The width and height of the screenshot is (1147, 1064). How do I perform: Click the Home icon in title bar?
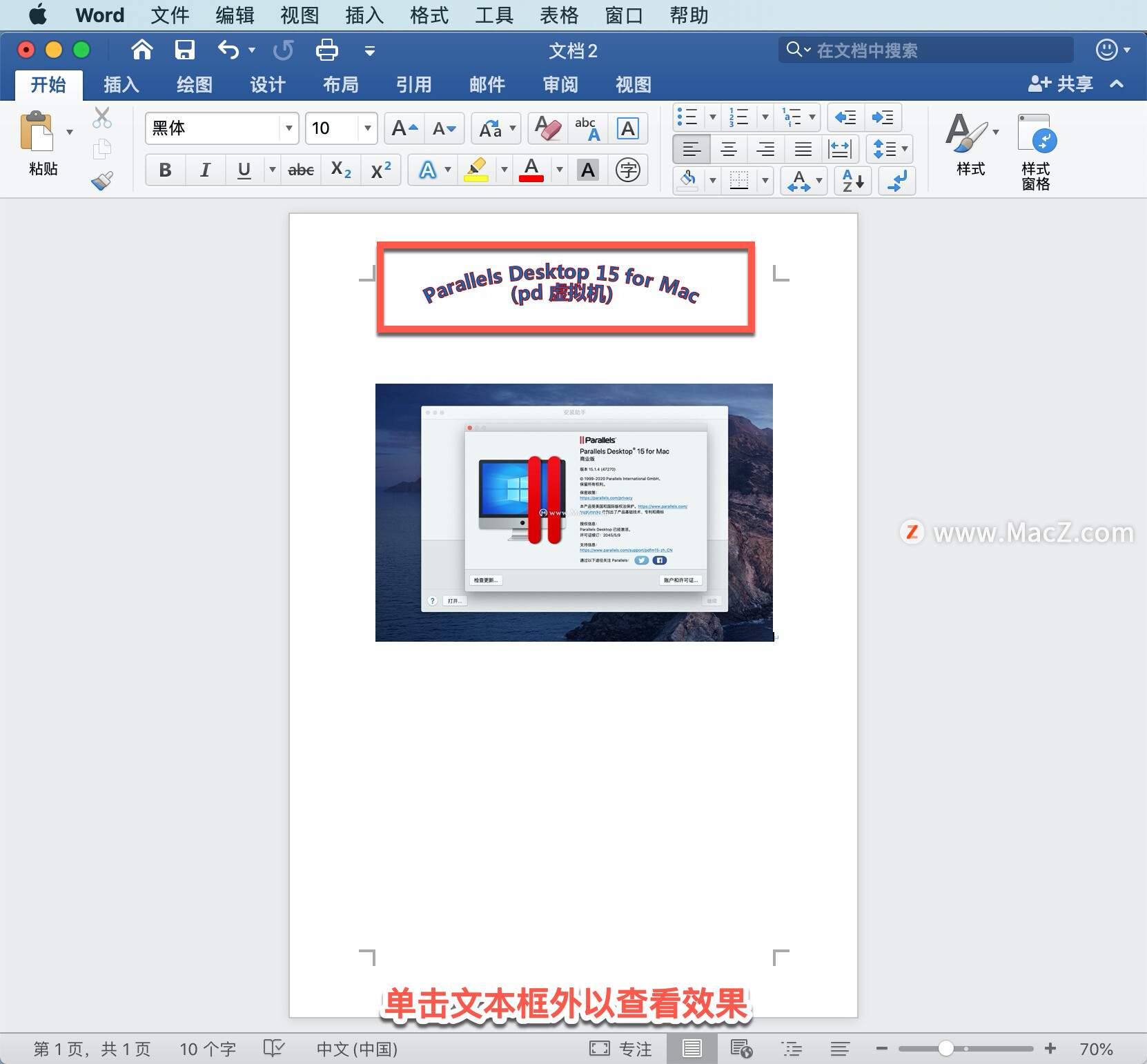141,50
